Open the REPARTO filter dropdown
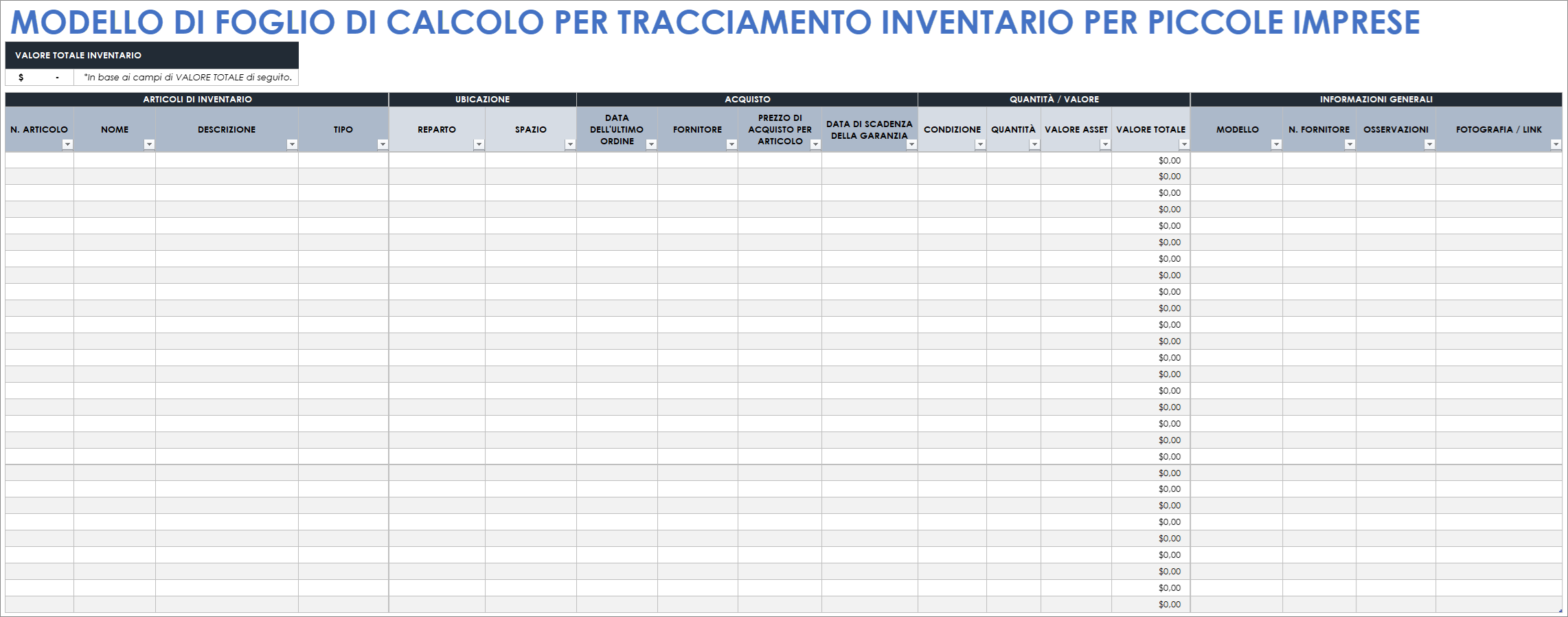Viewport: 1568px width, 617px height. (479, 144)
